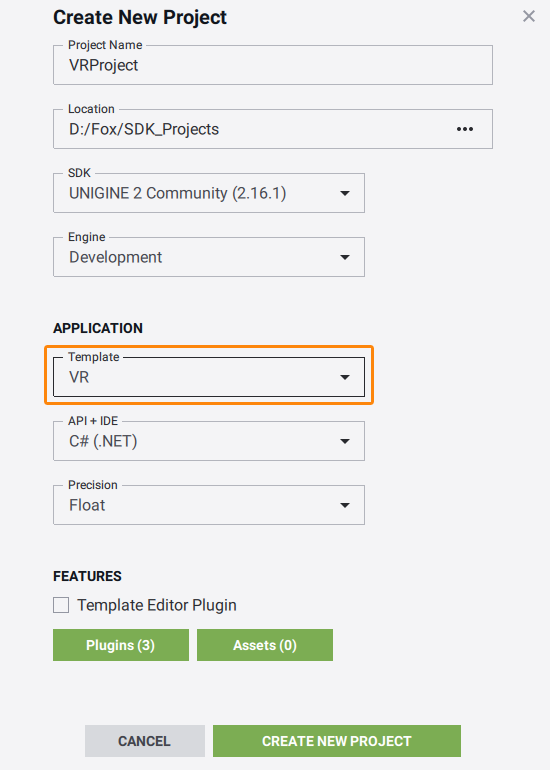This screenshot has height=770, width=550.
Task: Close the Create New Project dialog
Action: 529,16
